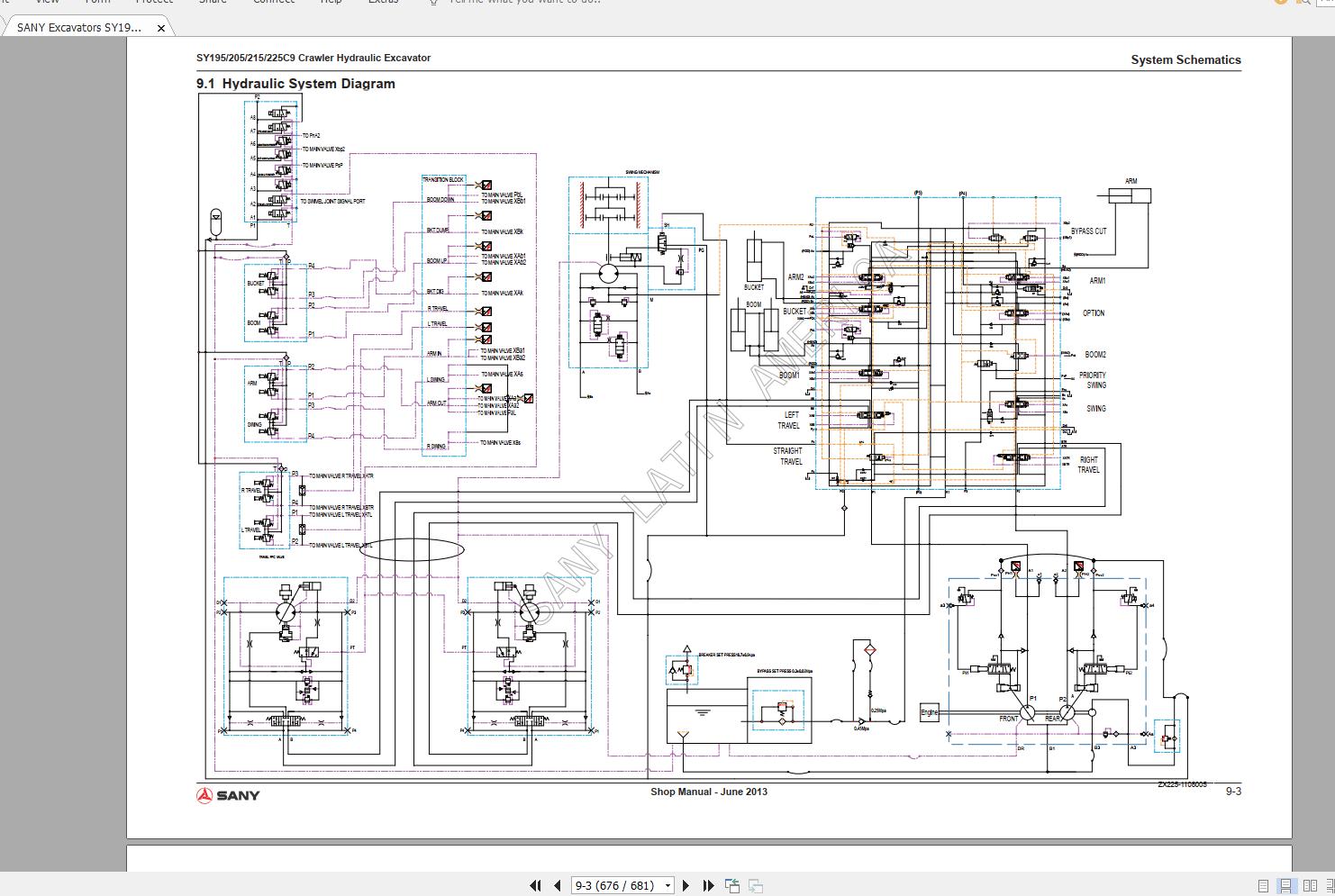Click the 'SWING MECHANISM' label
This screenshot has width=1335, height=896.
642,172
